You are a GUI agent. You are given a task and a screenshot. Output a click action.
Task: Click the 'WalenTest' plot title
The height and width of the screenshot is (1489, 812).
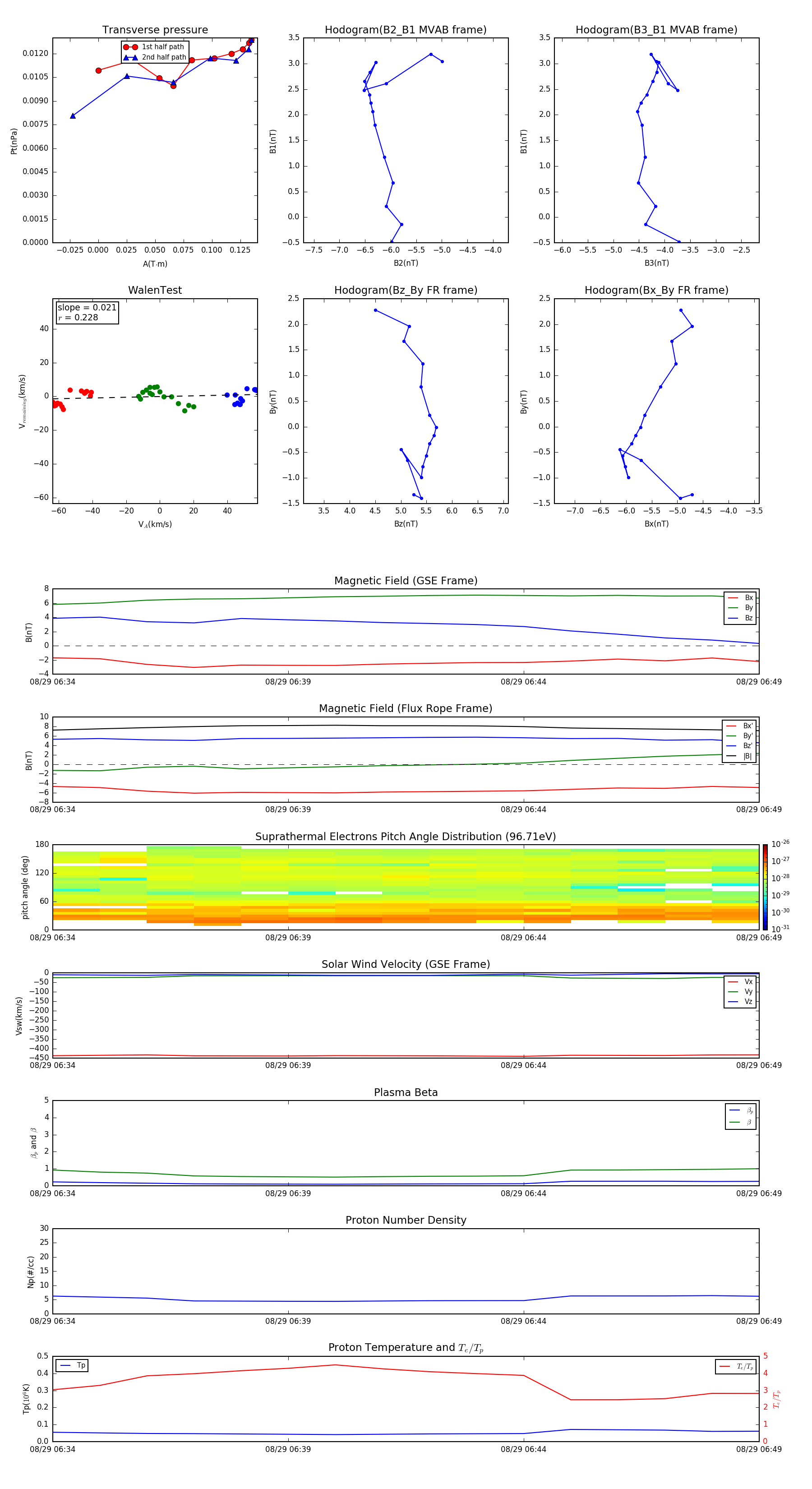tap(155, 290)
